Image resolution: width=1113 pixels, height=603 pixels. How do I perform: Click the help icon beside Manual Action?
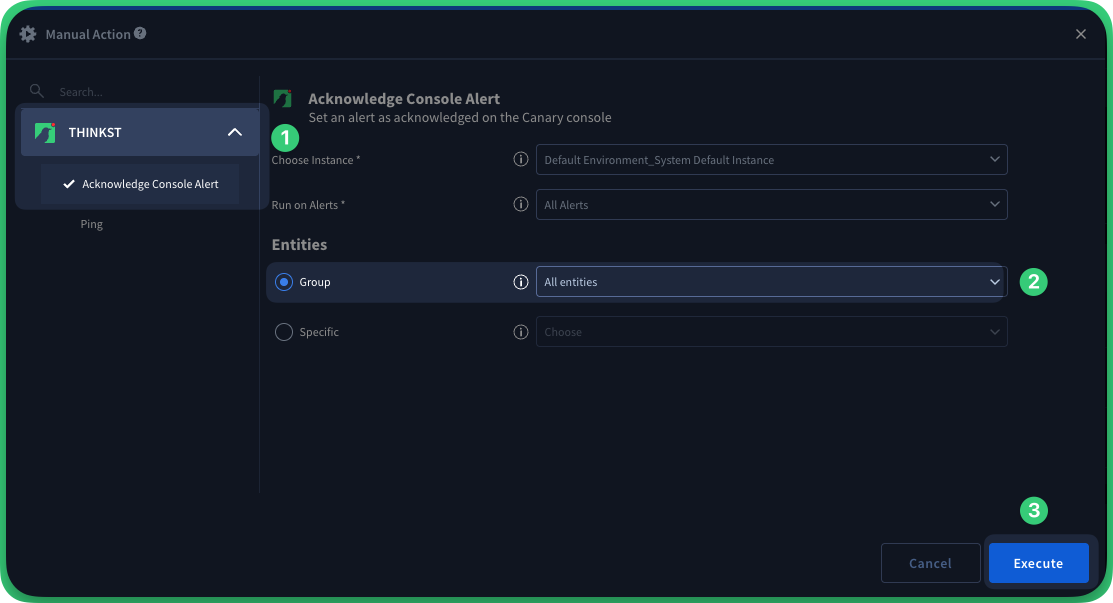[x=140, y=33]
